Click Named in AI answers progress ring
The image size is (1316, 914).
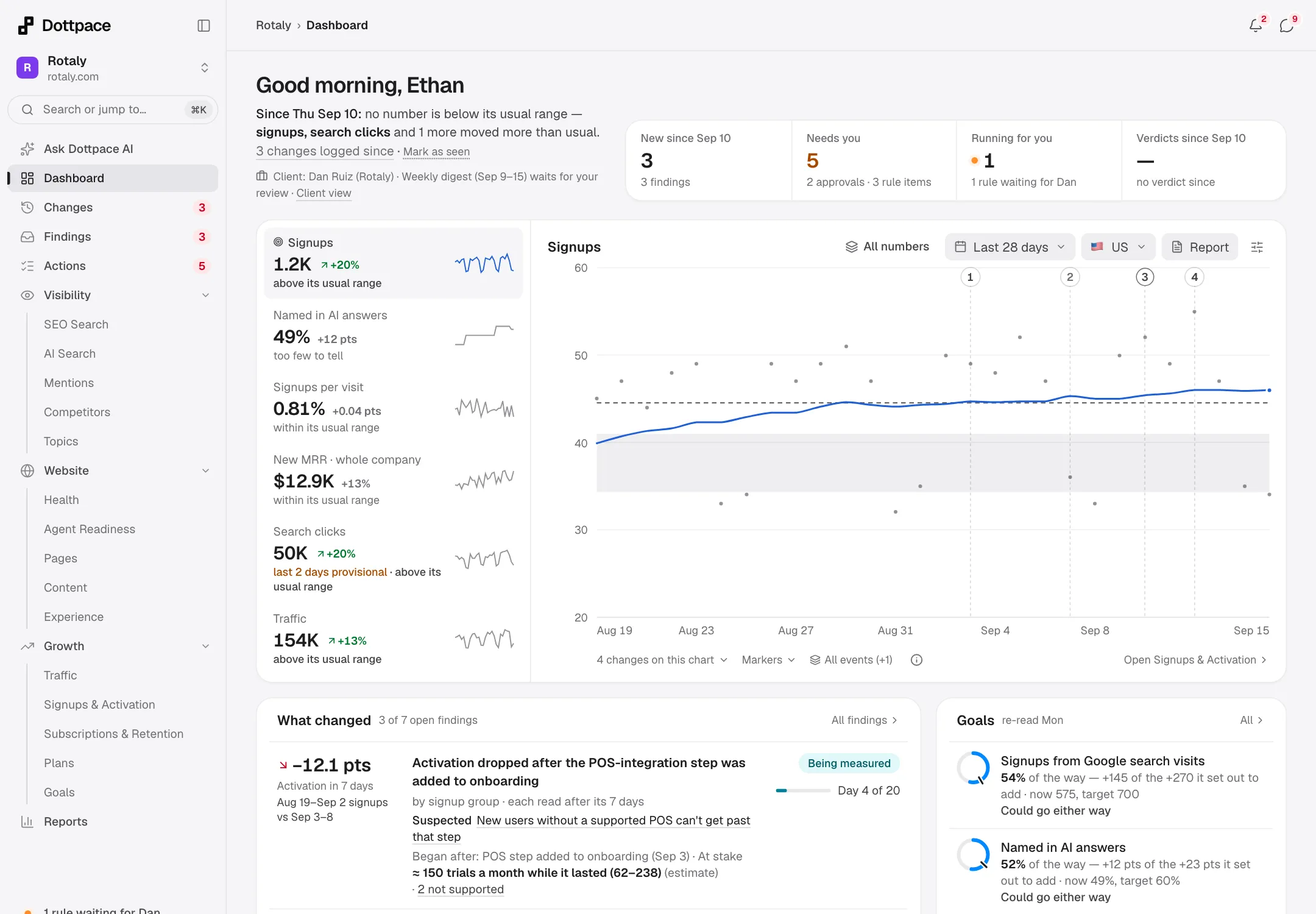pos(973,854)
